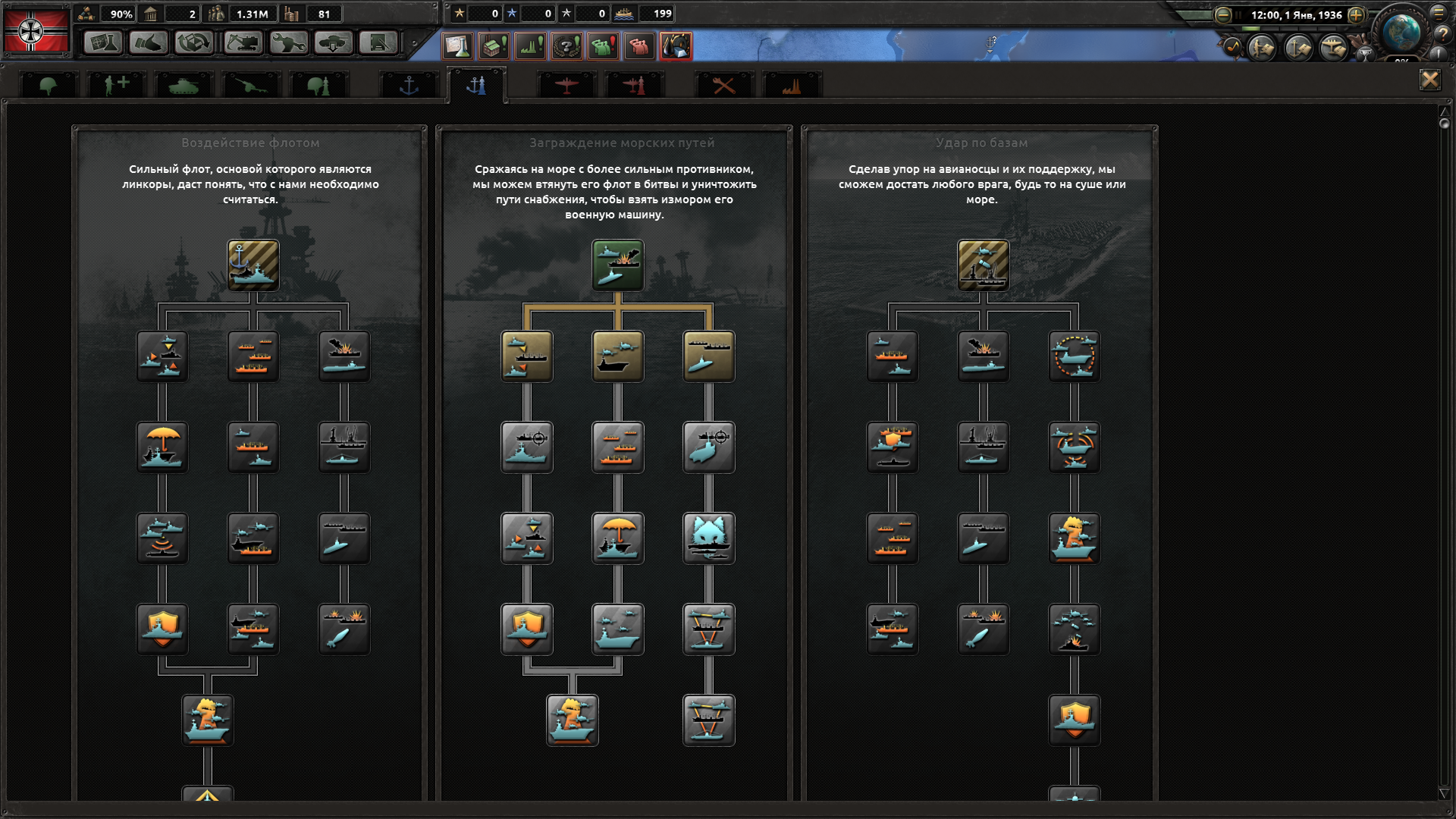Open the Trade menu with circular arrows
This screenshot has height=819, width=1456.
coord(194,43)
